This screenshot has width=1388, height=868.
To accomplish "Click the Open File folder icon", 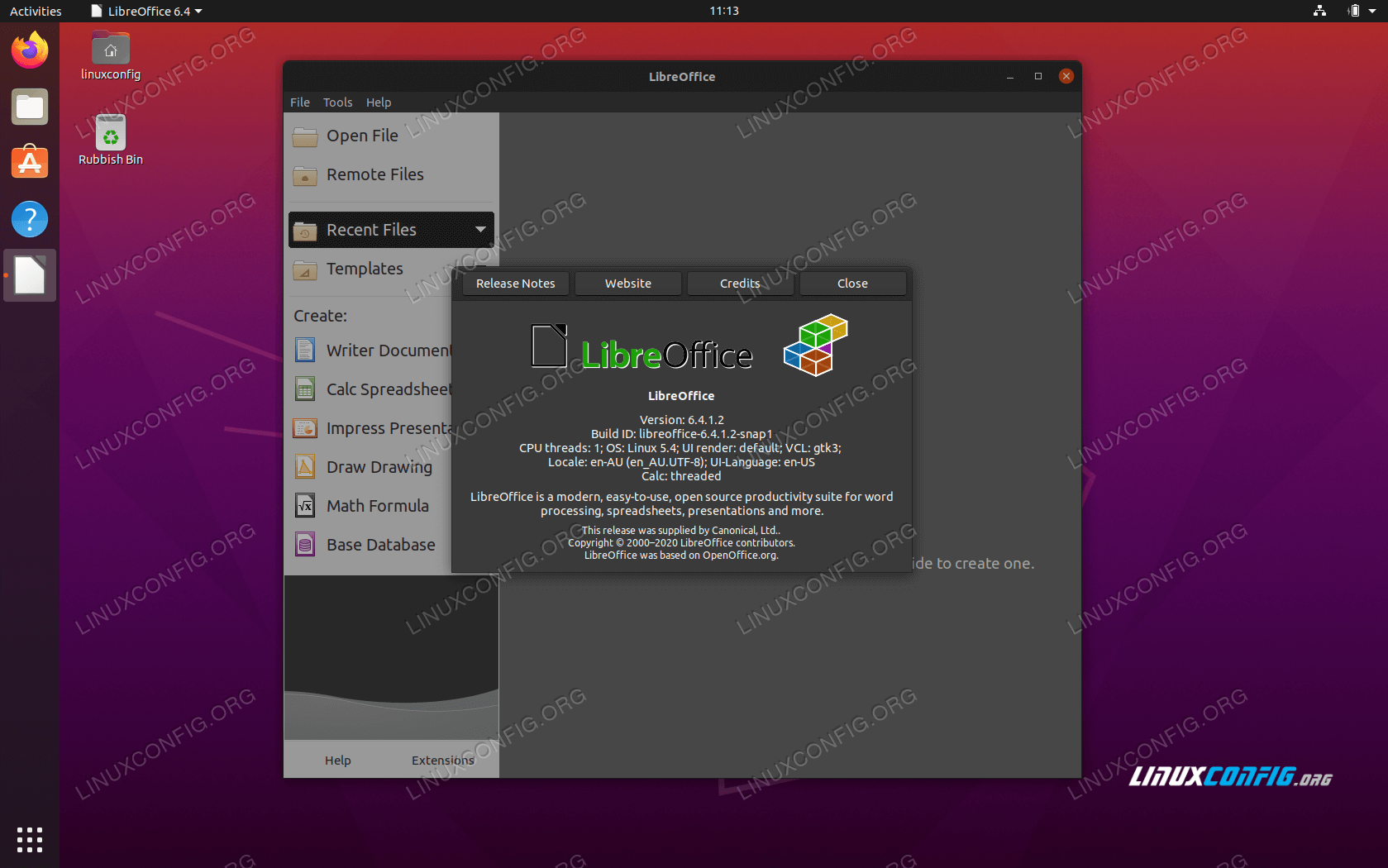I will coord(305,136).
